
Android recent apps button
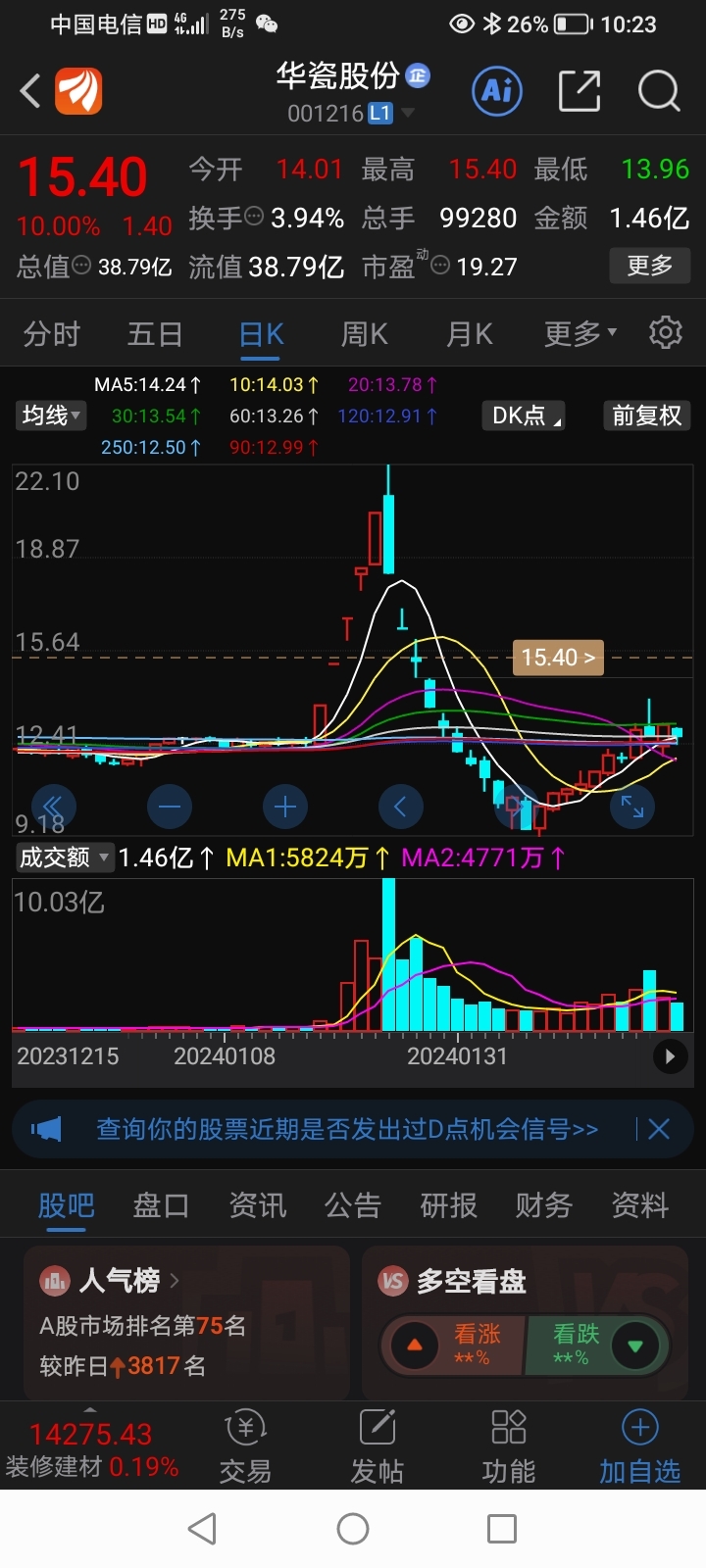coord(502,1529)
